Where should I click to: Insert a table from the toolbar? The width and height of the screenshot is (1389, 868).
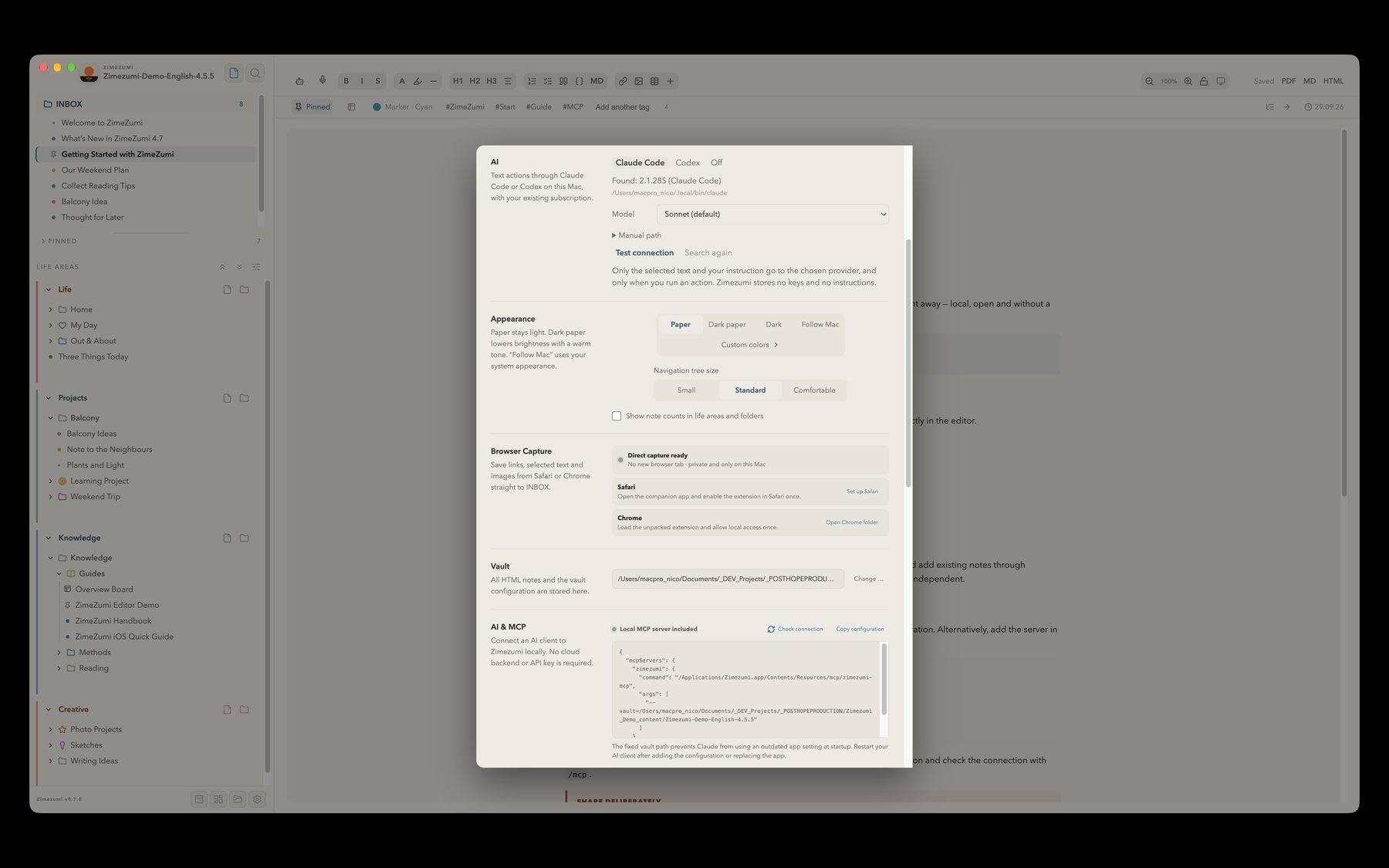pos(654,81)
